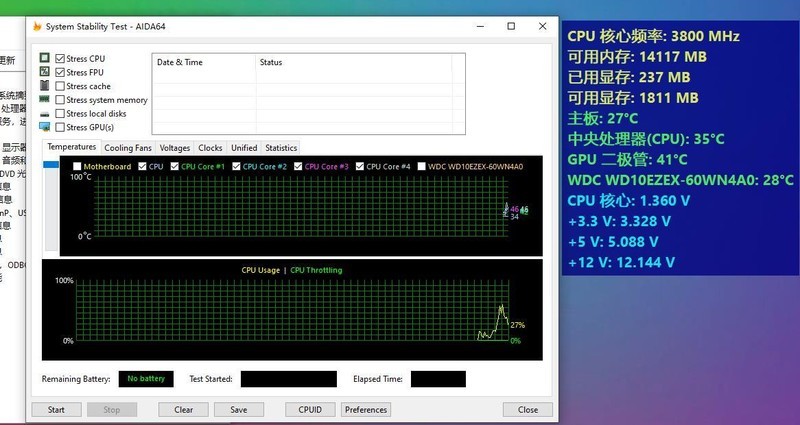Click the CPU core 1.360 V readout

tap(629, 201)
